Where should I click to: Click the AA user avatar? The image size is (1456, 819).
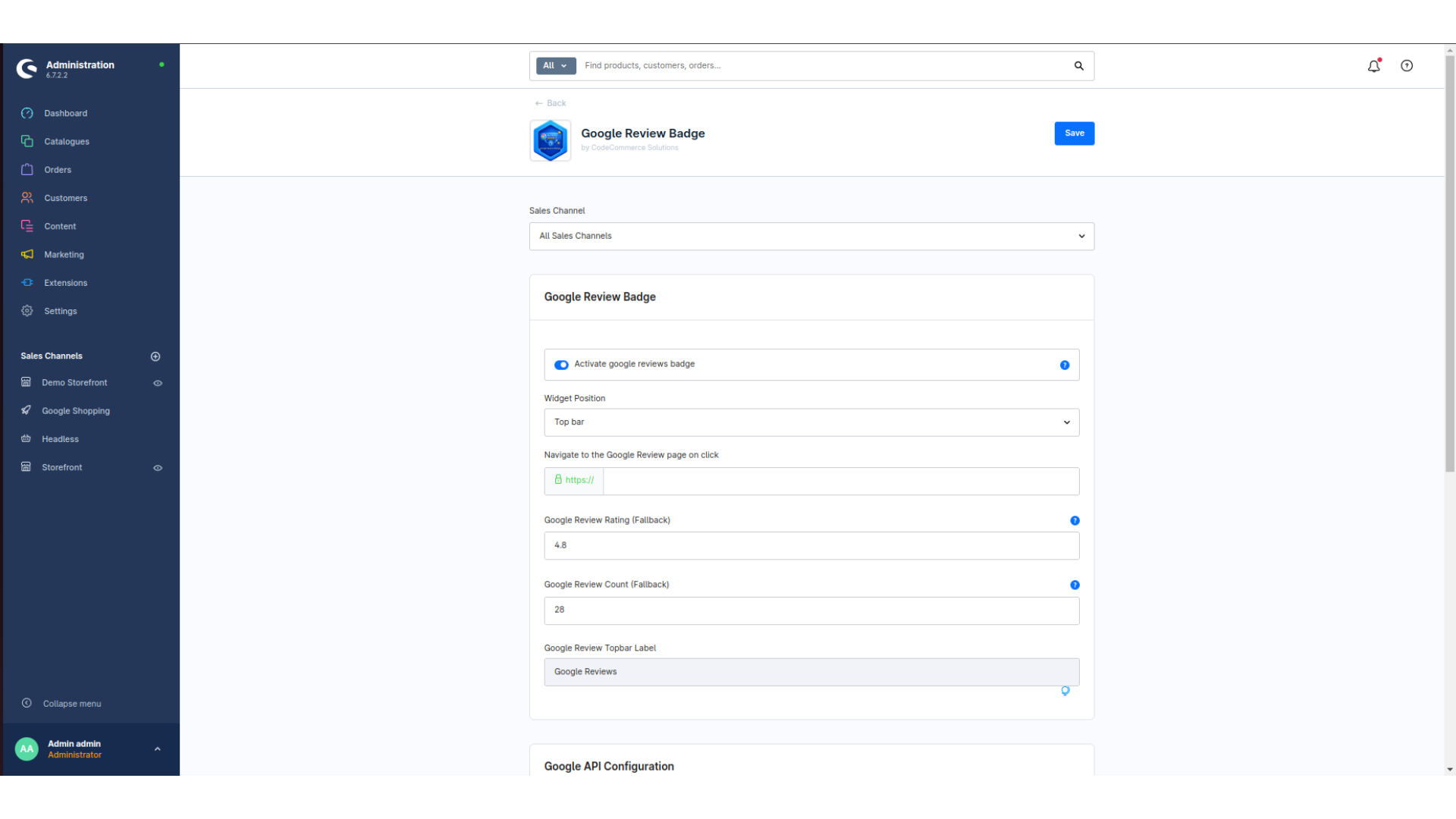coord(27,749)
